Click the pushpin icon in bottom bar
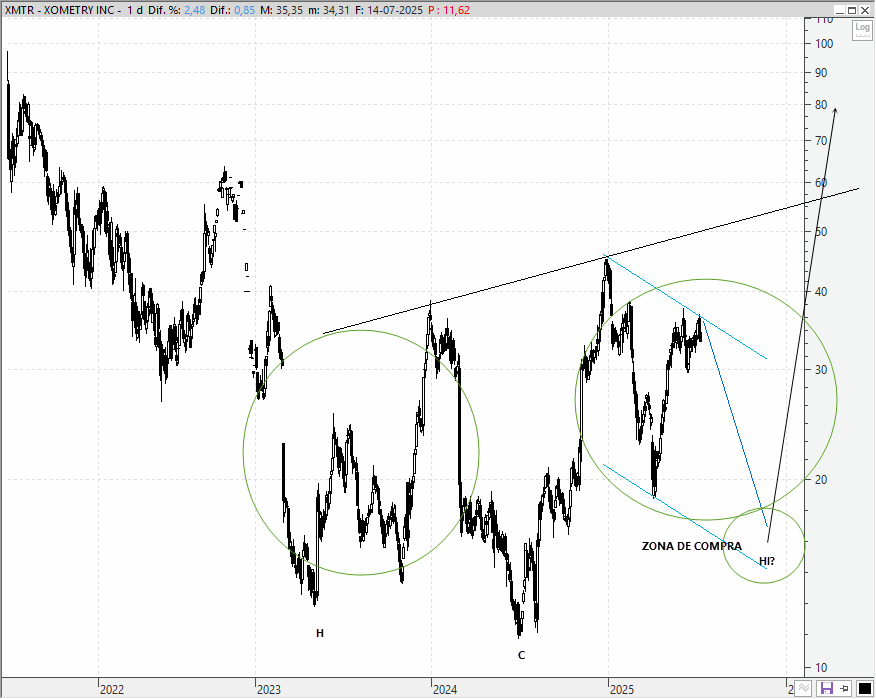Screen dimensions: 876x699 pos(845,688)
